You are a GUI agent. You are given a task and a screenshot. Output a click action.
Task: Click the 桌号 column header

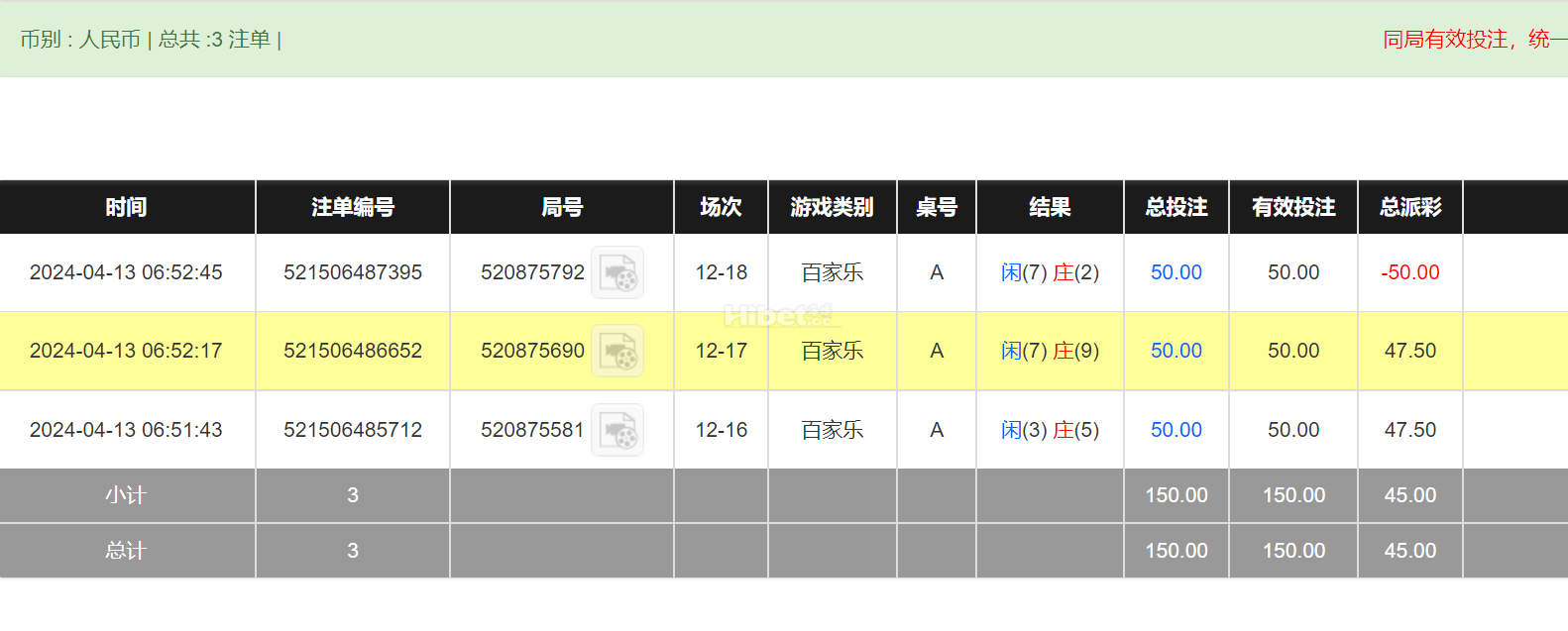(937, 207)
